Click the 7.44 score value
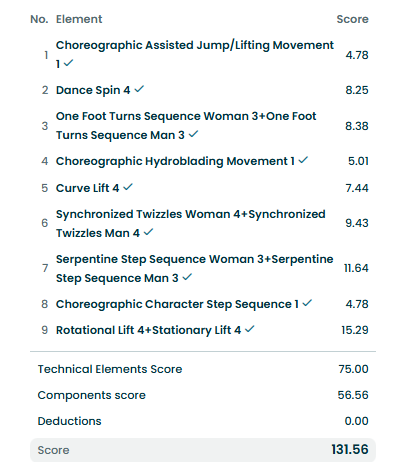This screenshot has width=395, height=462. [357, 188]
